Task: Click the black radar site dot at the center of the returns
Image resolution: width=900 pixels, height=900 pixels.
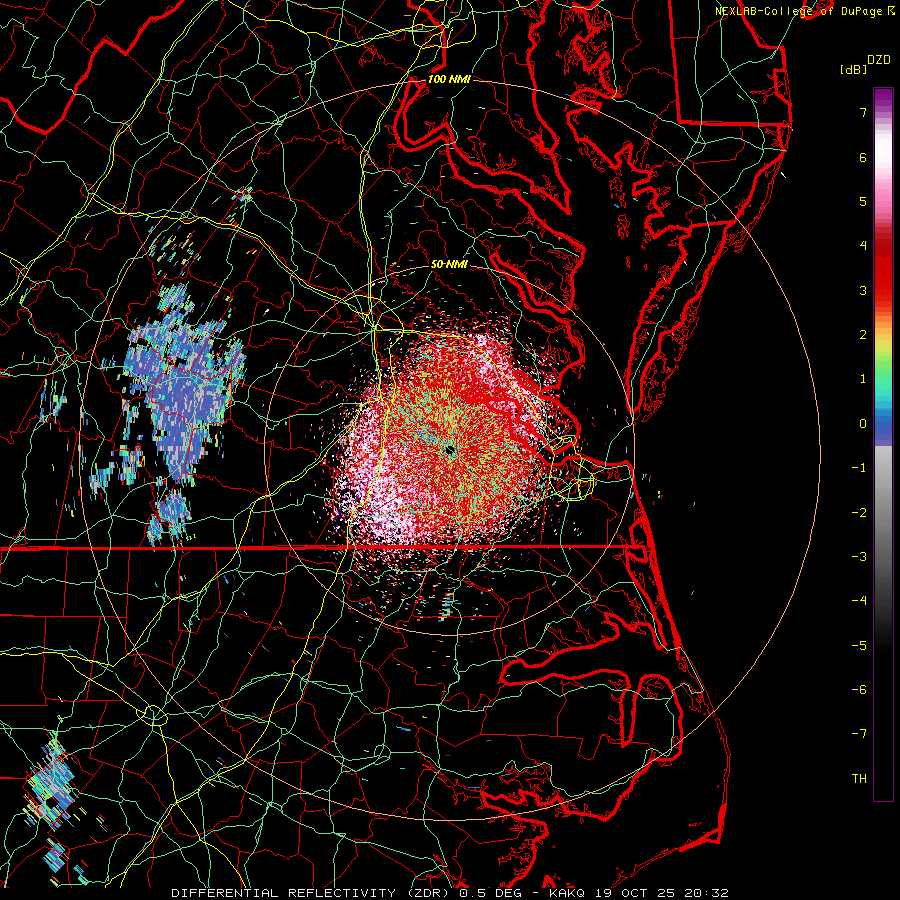Action: pyautogui.click(x=449, y=451)
